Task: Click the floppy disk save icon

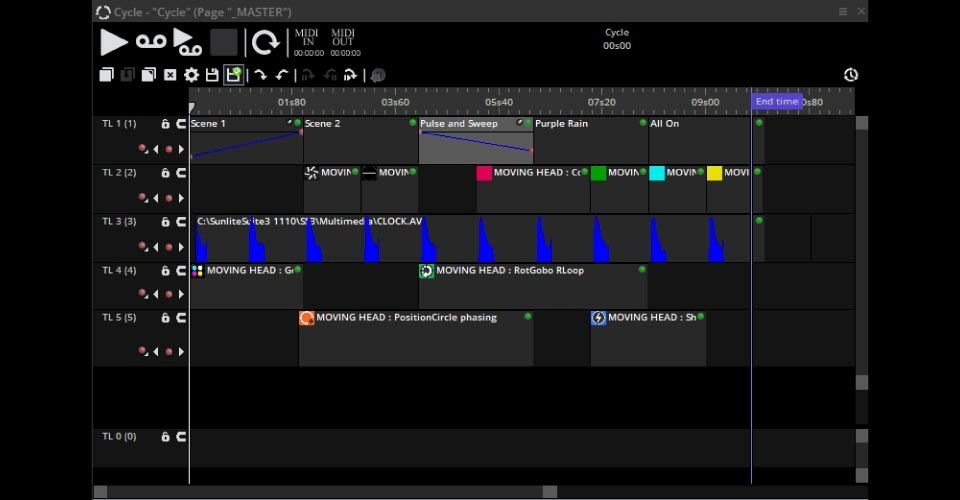Action: pos(212,75)
